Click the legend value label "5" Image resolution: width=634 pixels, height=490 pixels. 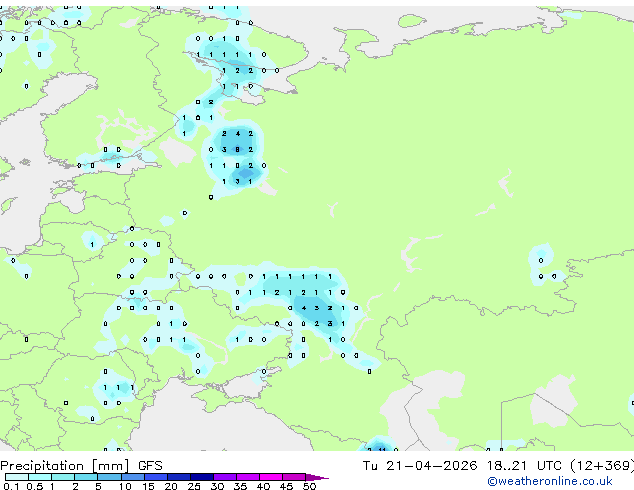98,486
